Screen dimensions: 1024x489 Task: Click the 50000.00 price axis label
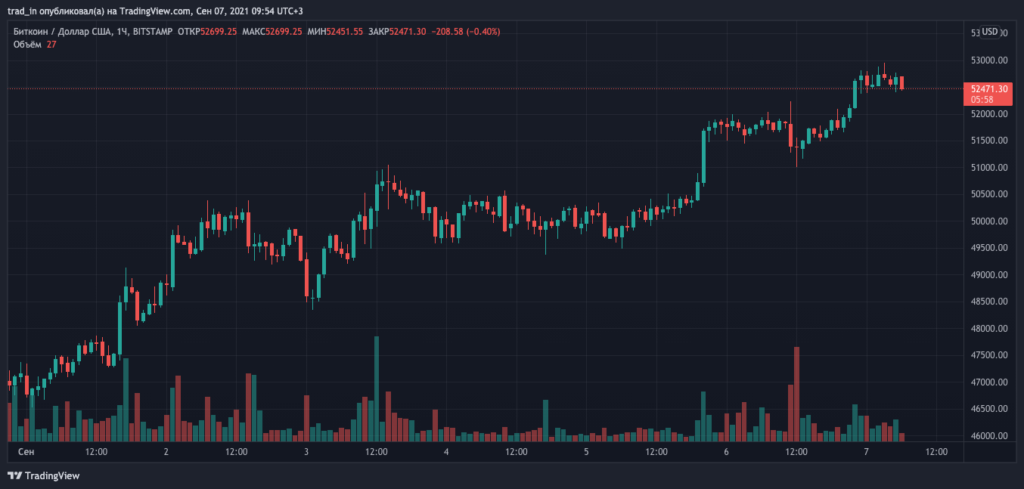988,221
